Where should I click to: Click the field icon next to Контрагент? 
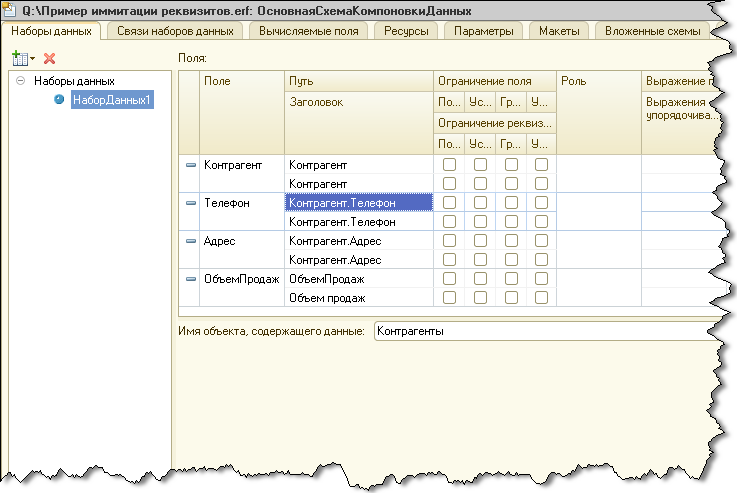(x=192, y=165)
